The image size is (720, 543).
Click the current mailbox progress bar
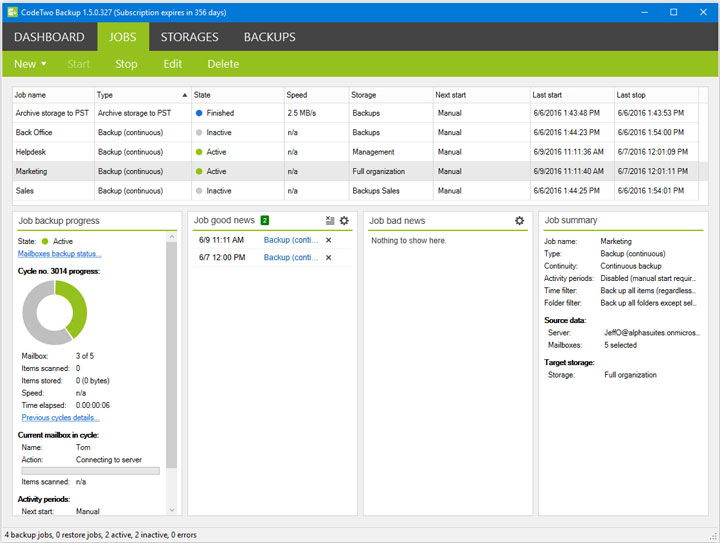pyautogui.click(x=90, y=471)
